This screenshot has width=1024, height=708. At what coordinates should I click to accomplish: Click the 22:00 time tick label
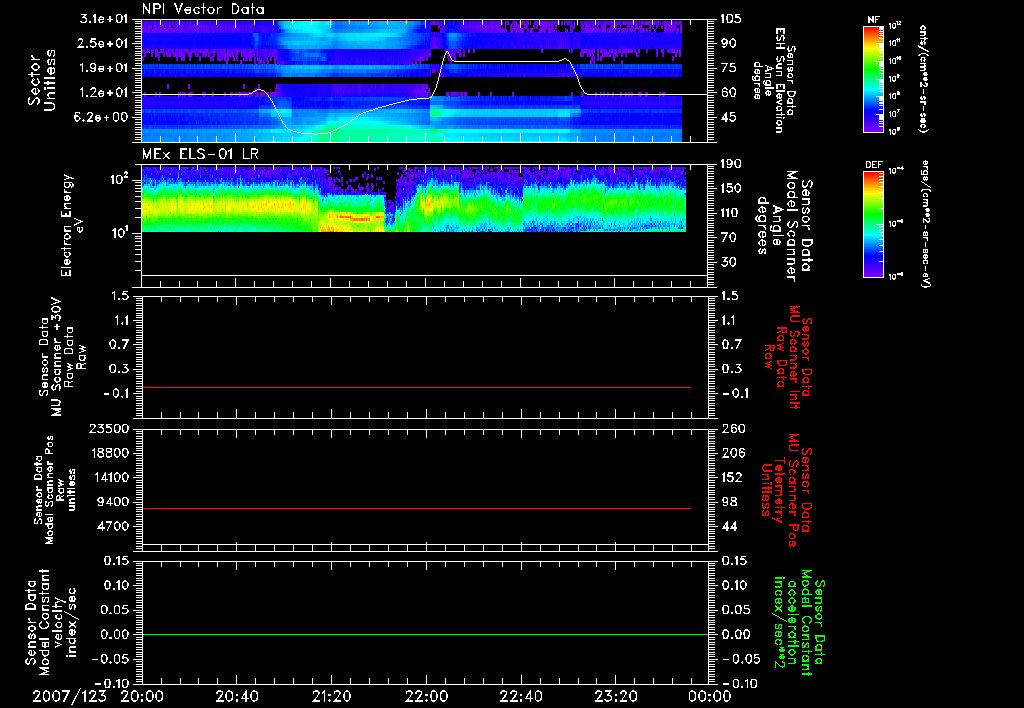click(428, 695)
